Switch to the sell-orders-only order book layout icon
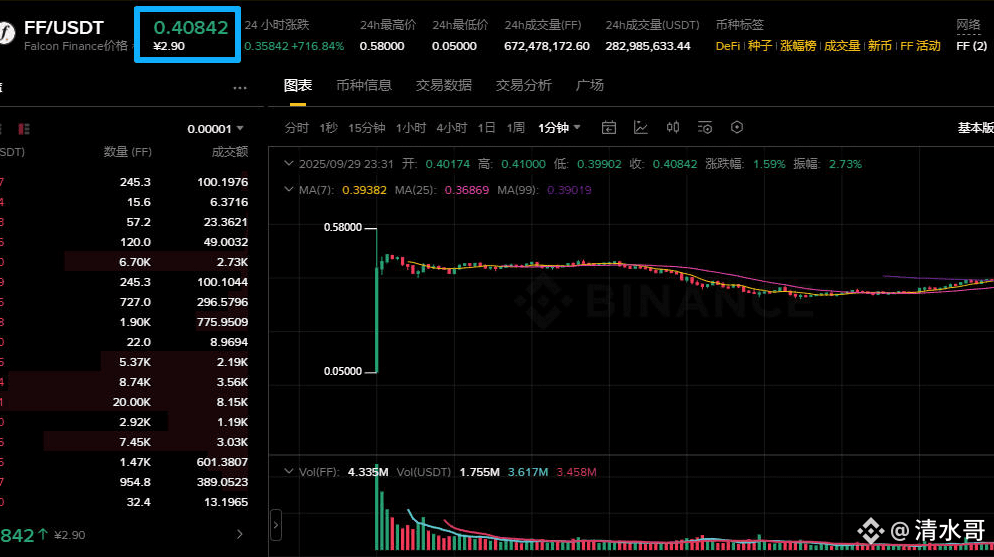Screen dimensions: 994x557 coord(24,129)
